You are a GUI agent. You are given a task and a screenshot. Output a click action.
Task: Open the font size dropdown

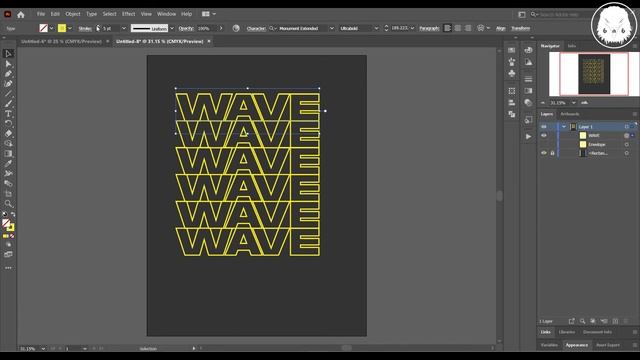[x=412, y=28]
